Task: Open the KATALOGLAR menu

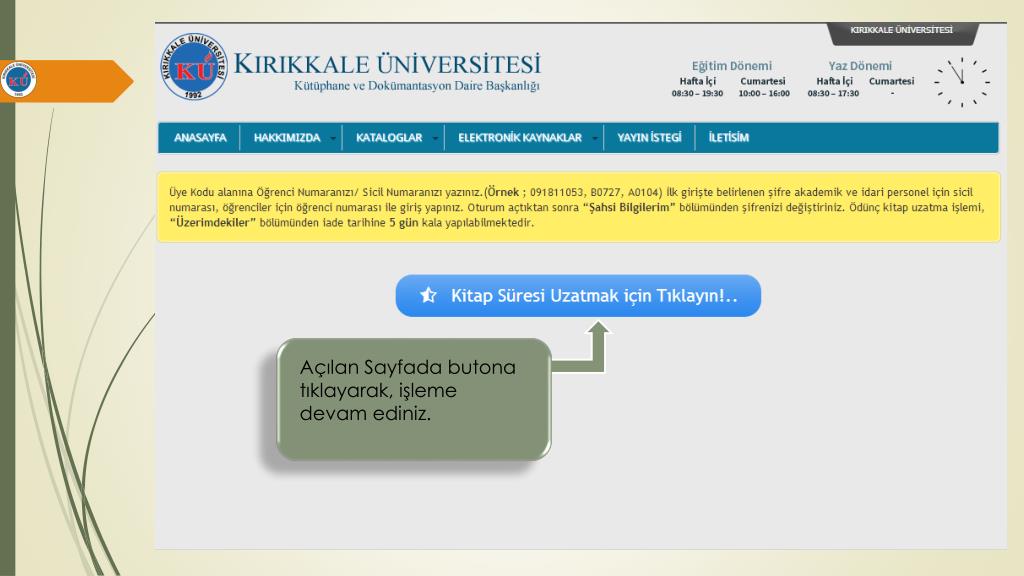Action: [x=389, y=138]
